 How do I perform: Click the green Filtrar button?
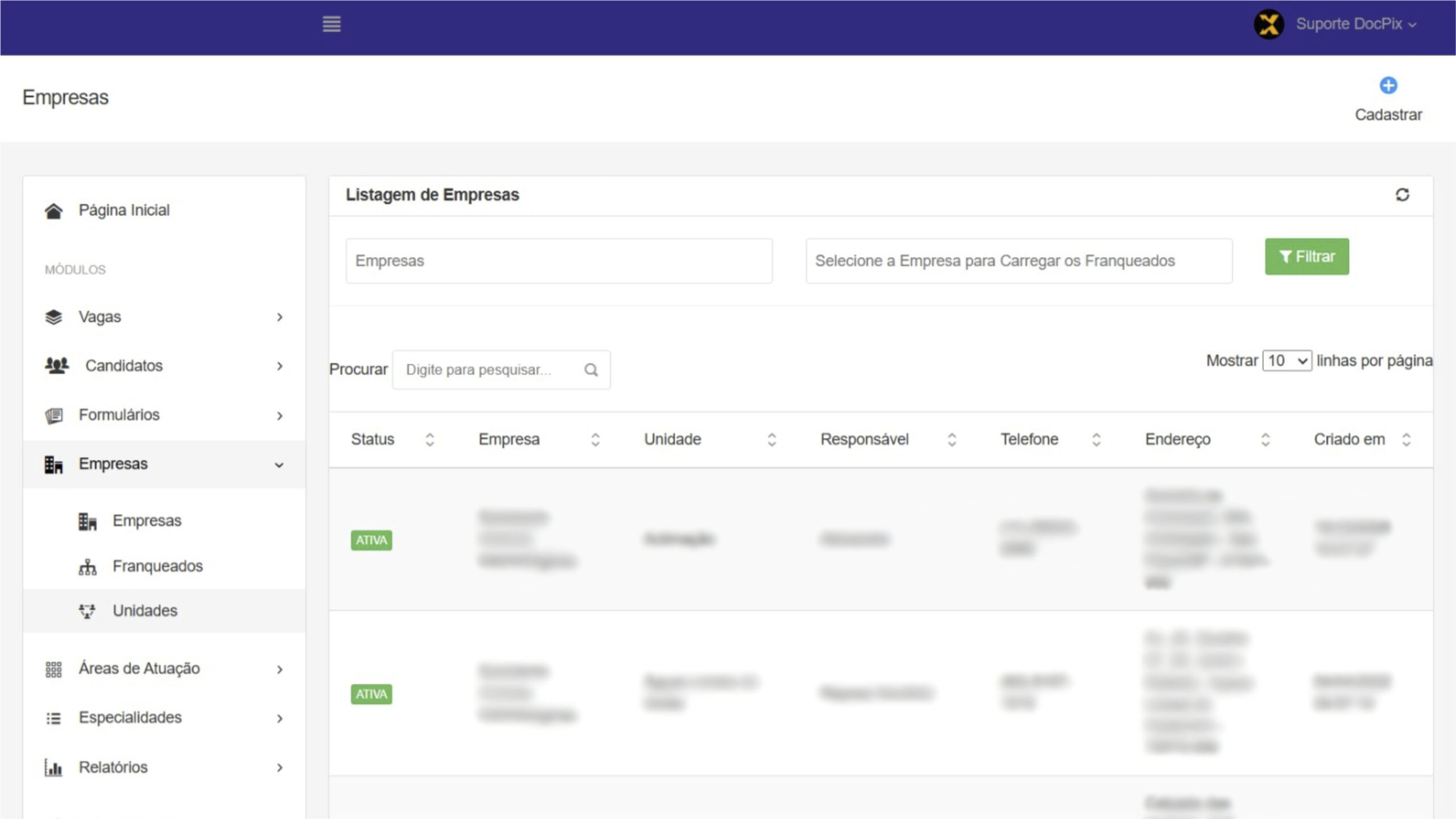(1306, 257)
